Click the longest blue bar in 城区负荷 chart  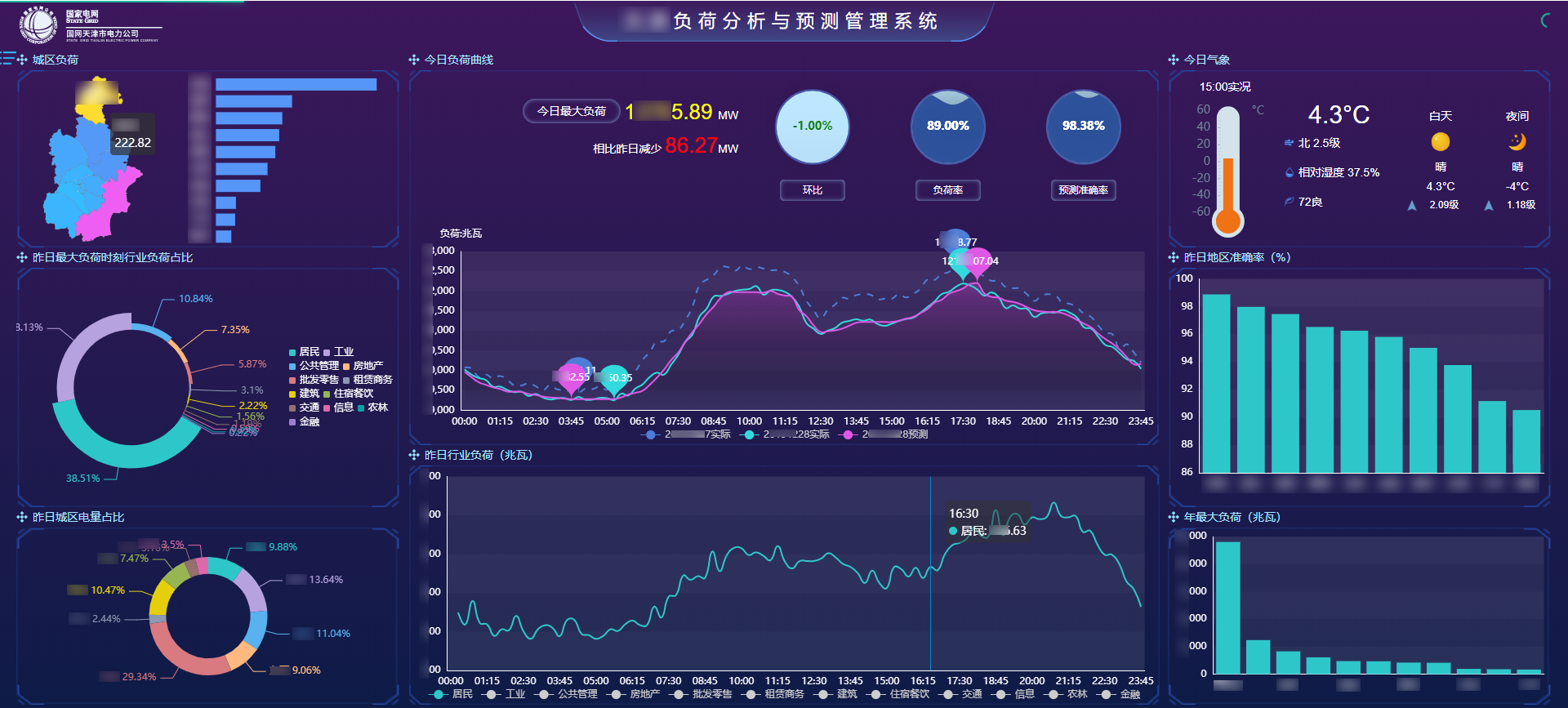(296, 85)
